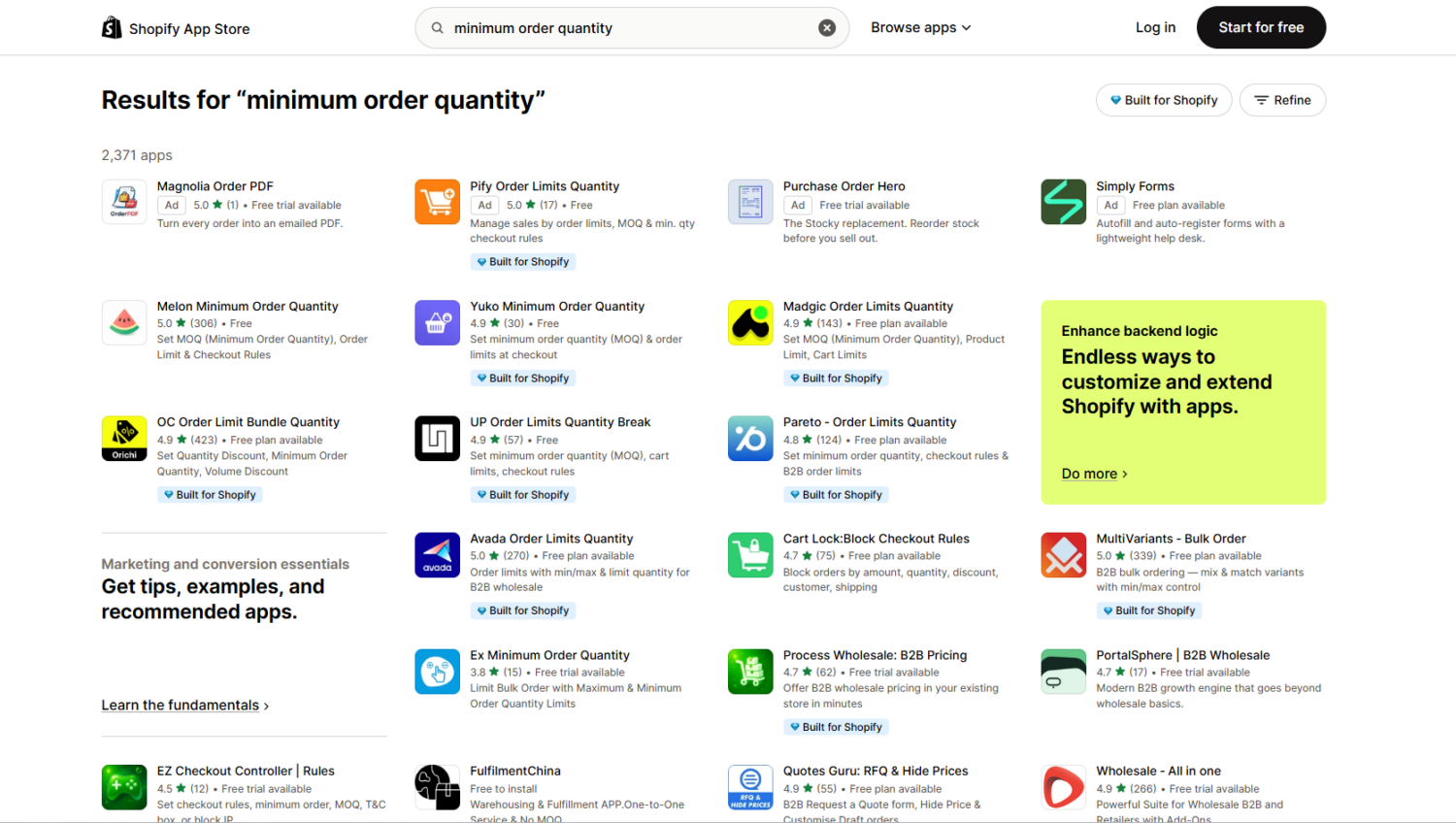Click the Ad label on Purchase Order Hero
1456x823 pixels.
click(798, 205)
